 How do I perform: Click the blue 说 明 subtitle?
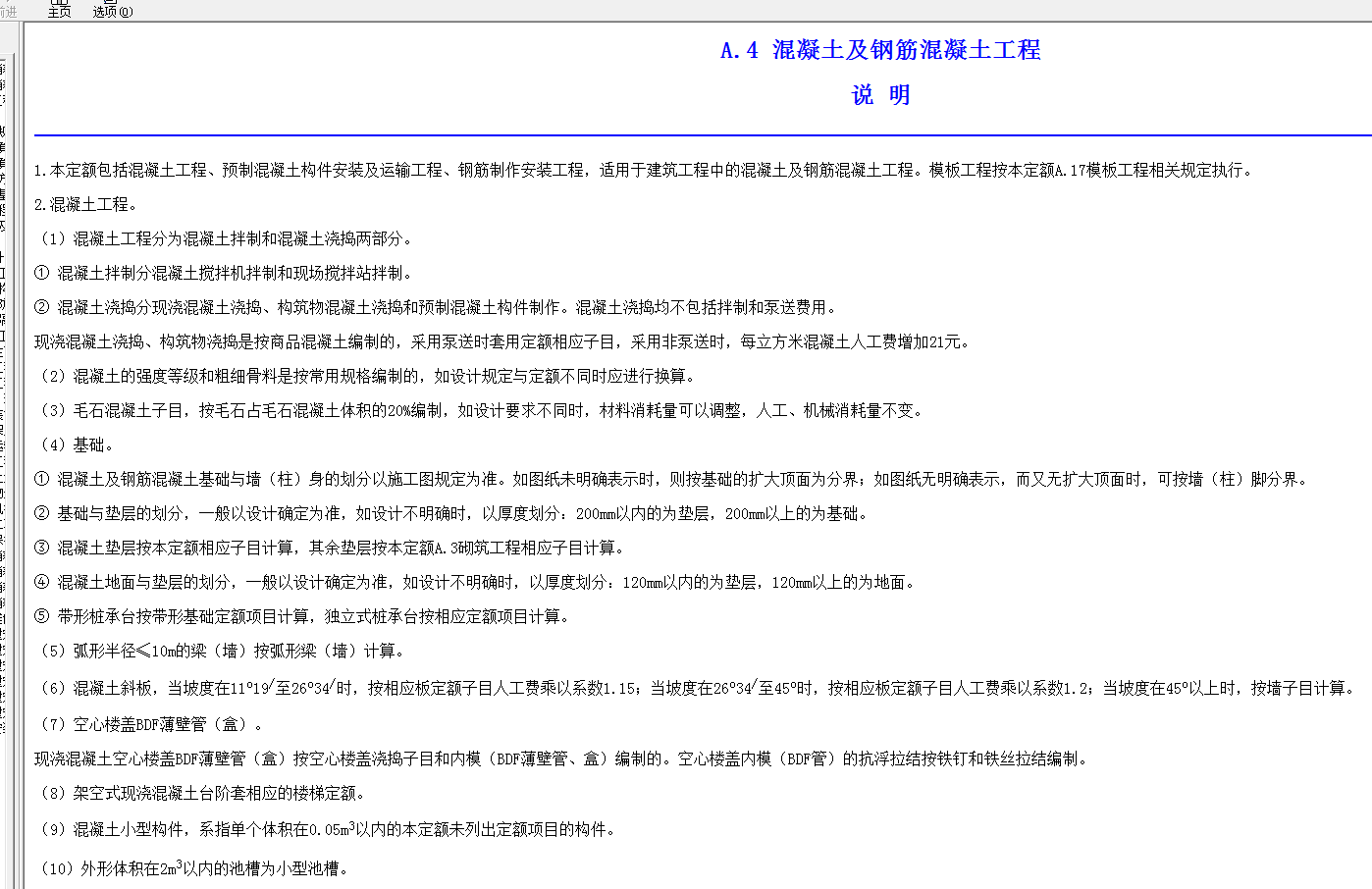click(x=880, y=95)
